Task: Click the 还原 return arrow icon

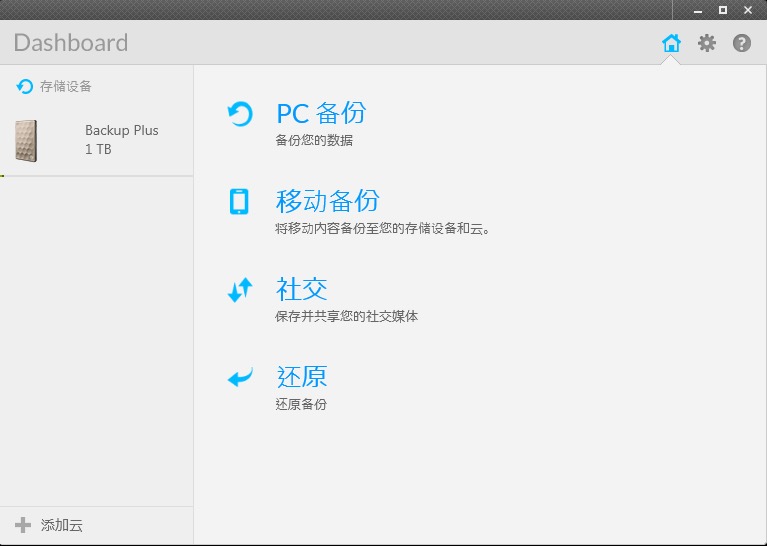Action: 240,378
